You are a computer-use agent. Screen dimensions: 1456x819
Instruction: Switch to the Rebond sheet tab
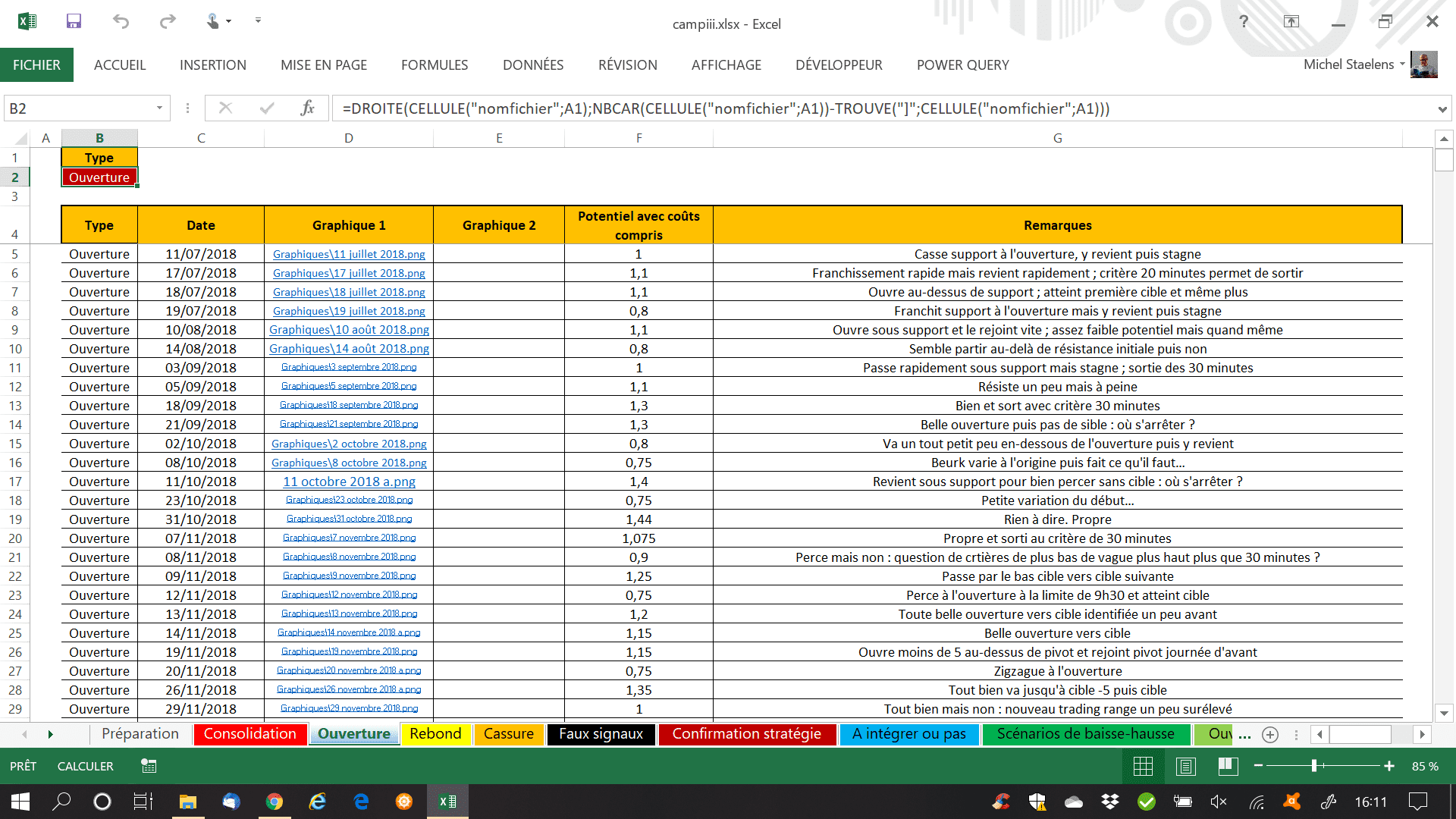click(x=435, y=734)
